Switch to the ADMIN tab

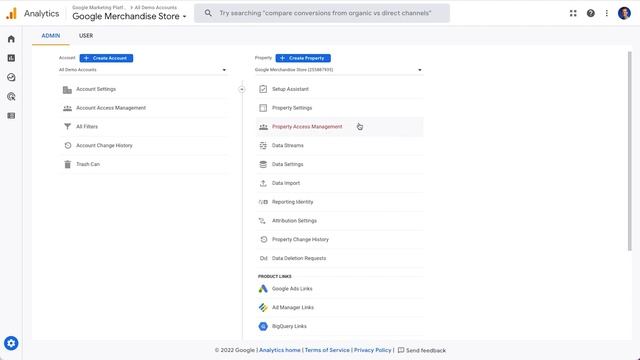tap(51, 36)
